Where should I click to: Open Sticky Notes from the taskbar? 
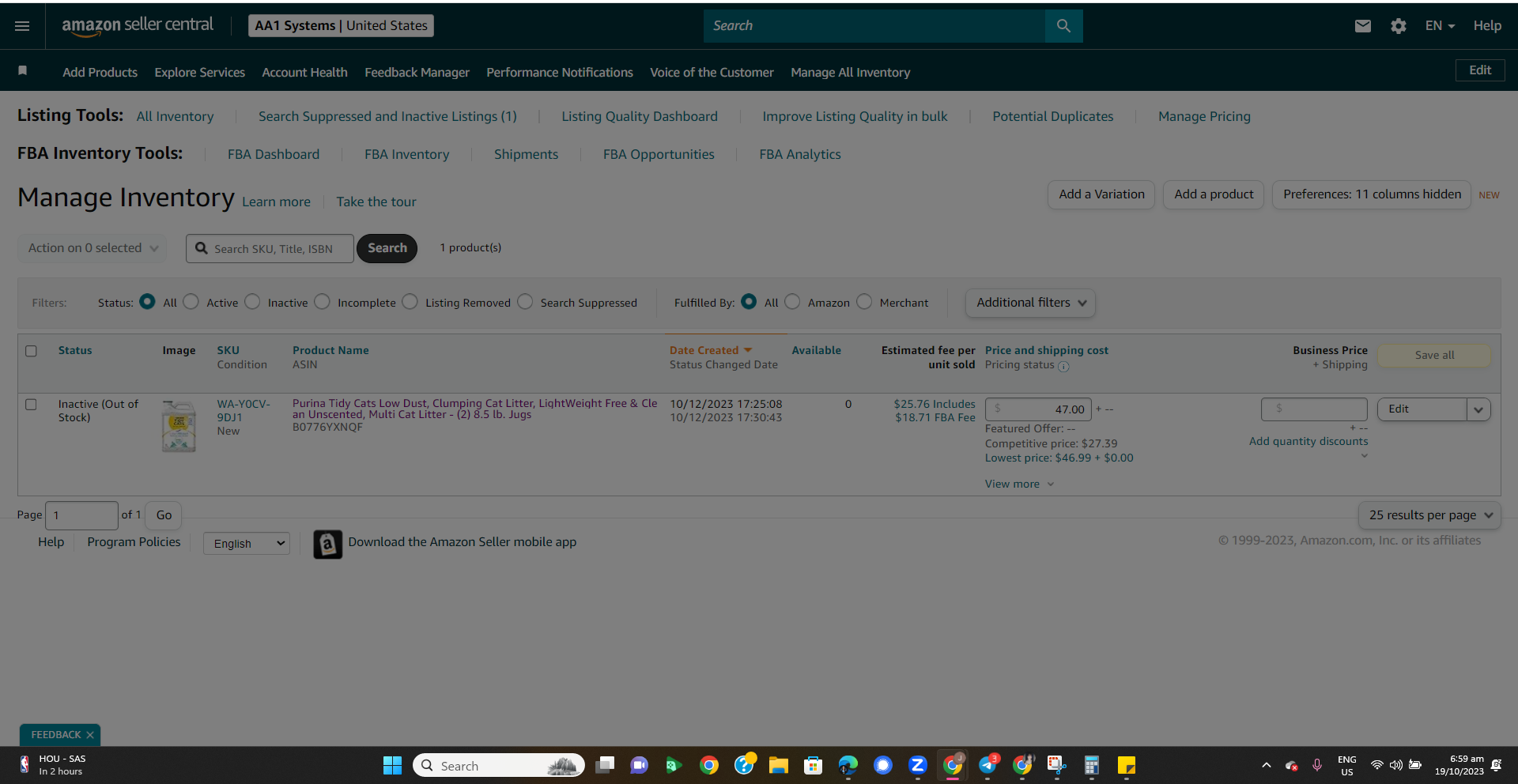(x=1127, y=765)
